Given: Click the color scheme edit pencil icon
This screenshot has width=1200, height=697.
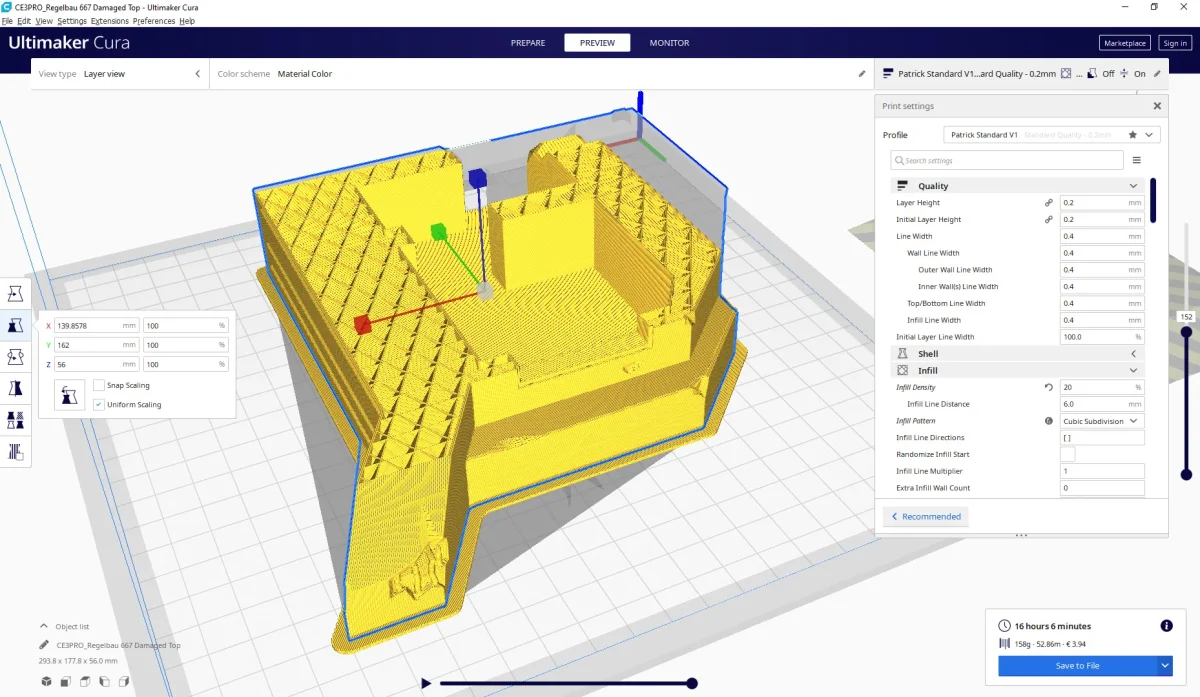Looking at the screenshot, I should [862, 73].
